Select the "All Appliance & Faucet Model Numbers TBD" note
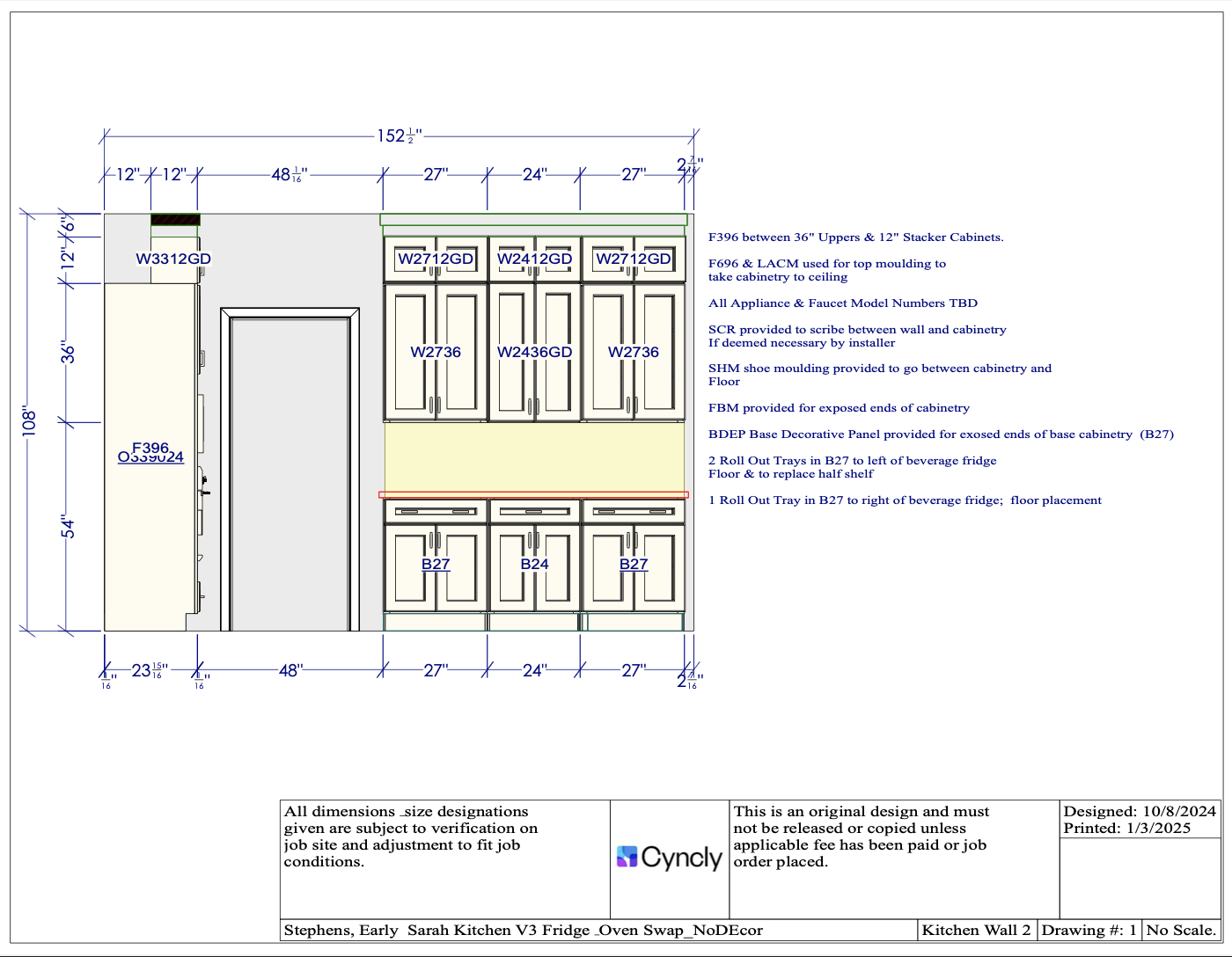Viewport: 1232px width, 957px height. (842, 303)
